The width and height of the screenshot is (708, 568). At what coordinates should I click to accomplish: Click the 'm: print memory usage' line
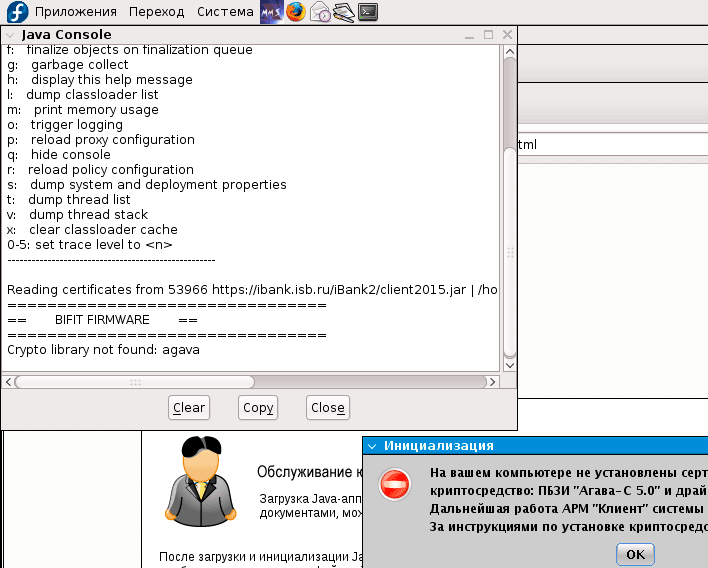(x=83, y=110)
